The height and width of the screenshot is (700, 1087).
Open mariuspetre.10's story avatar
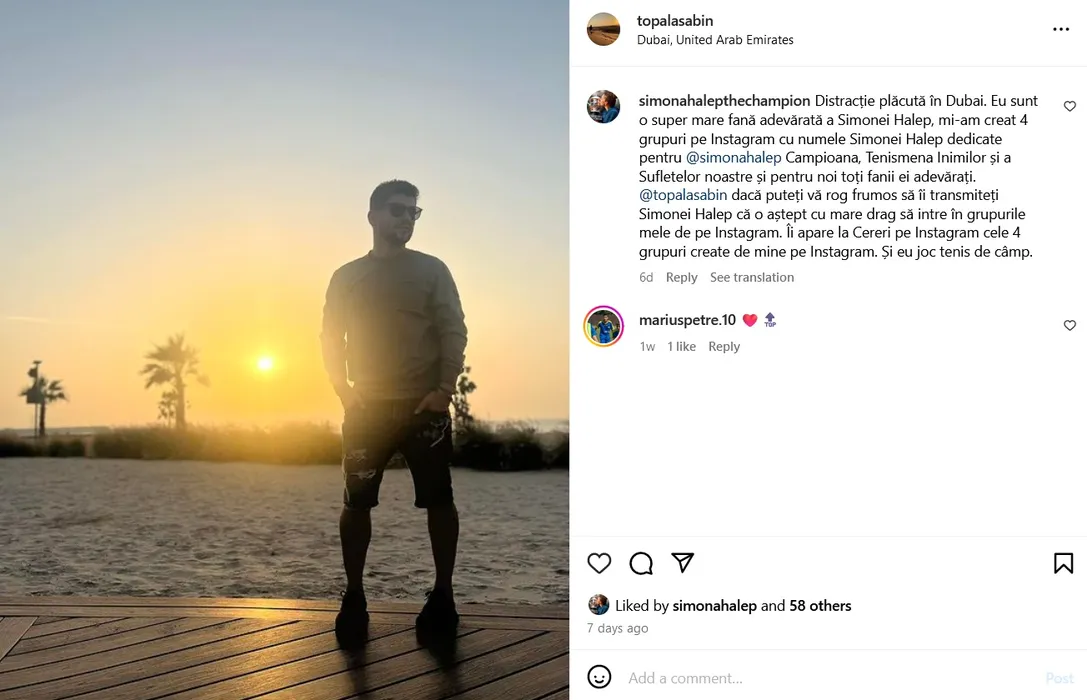pyautogui.click(x=603, y=326)
